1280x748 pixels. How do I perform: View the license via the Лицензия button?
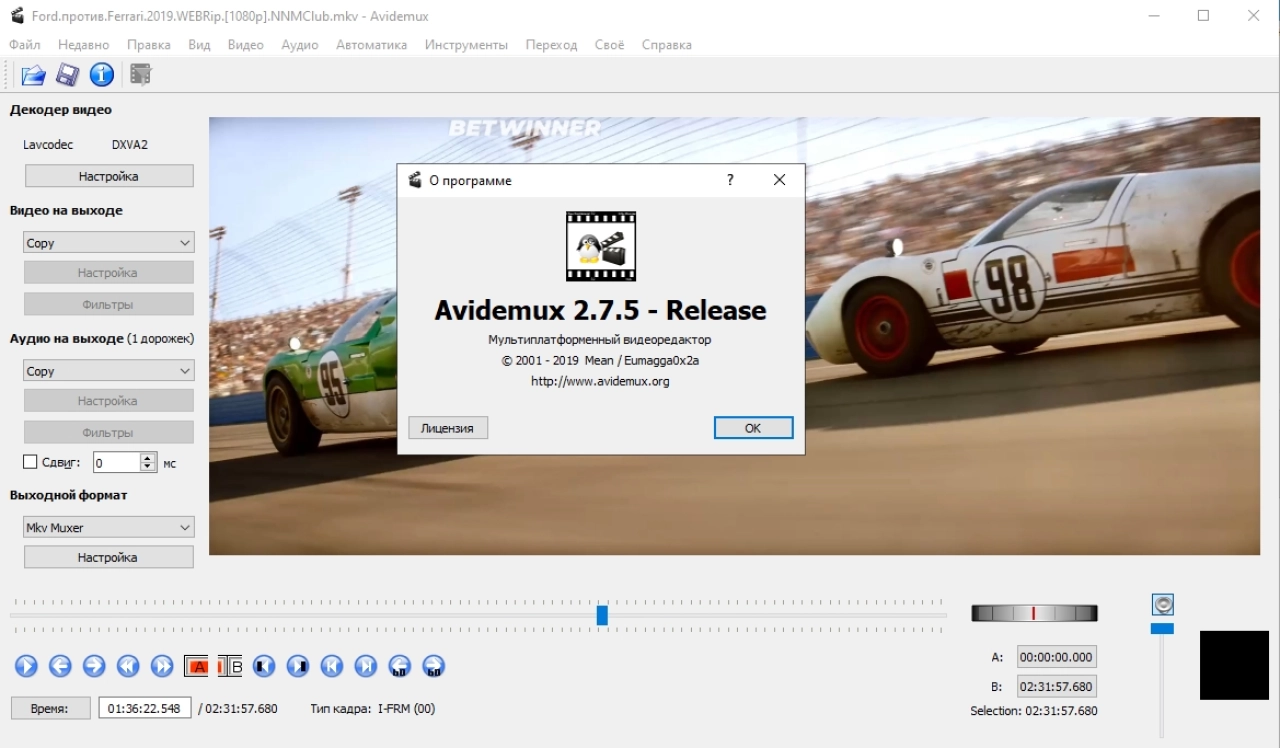(447, 428)
